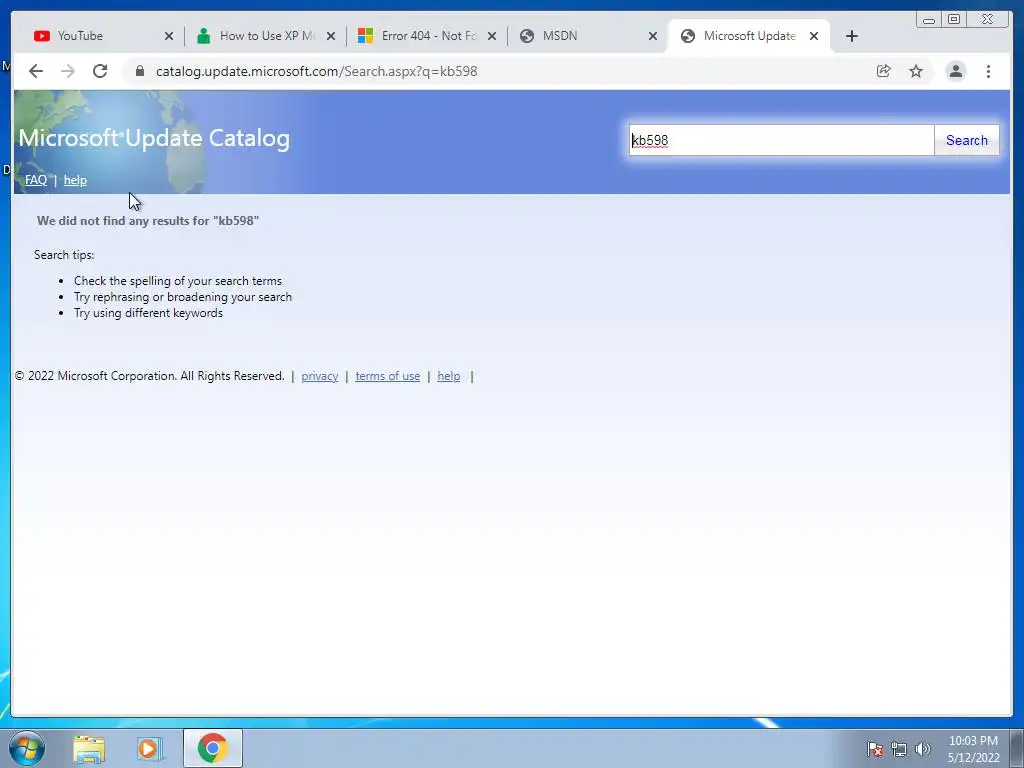1024x768 pixels.
Task: Click the Chrome taskbar icon
Action: point(213,748)
